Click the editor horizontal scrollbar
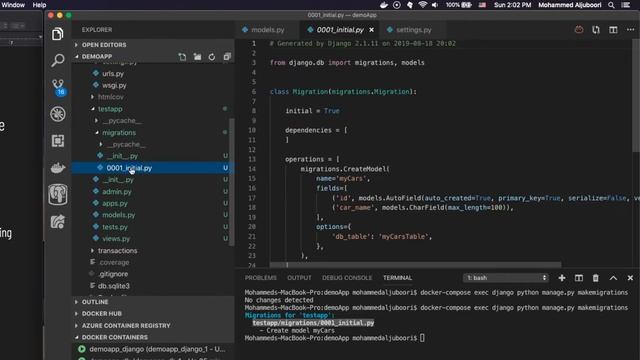 click(415, 265)
